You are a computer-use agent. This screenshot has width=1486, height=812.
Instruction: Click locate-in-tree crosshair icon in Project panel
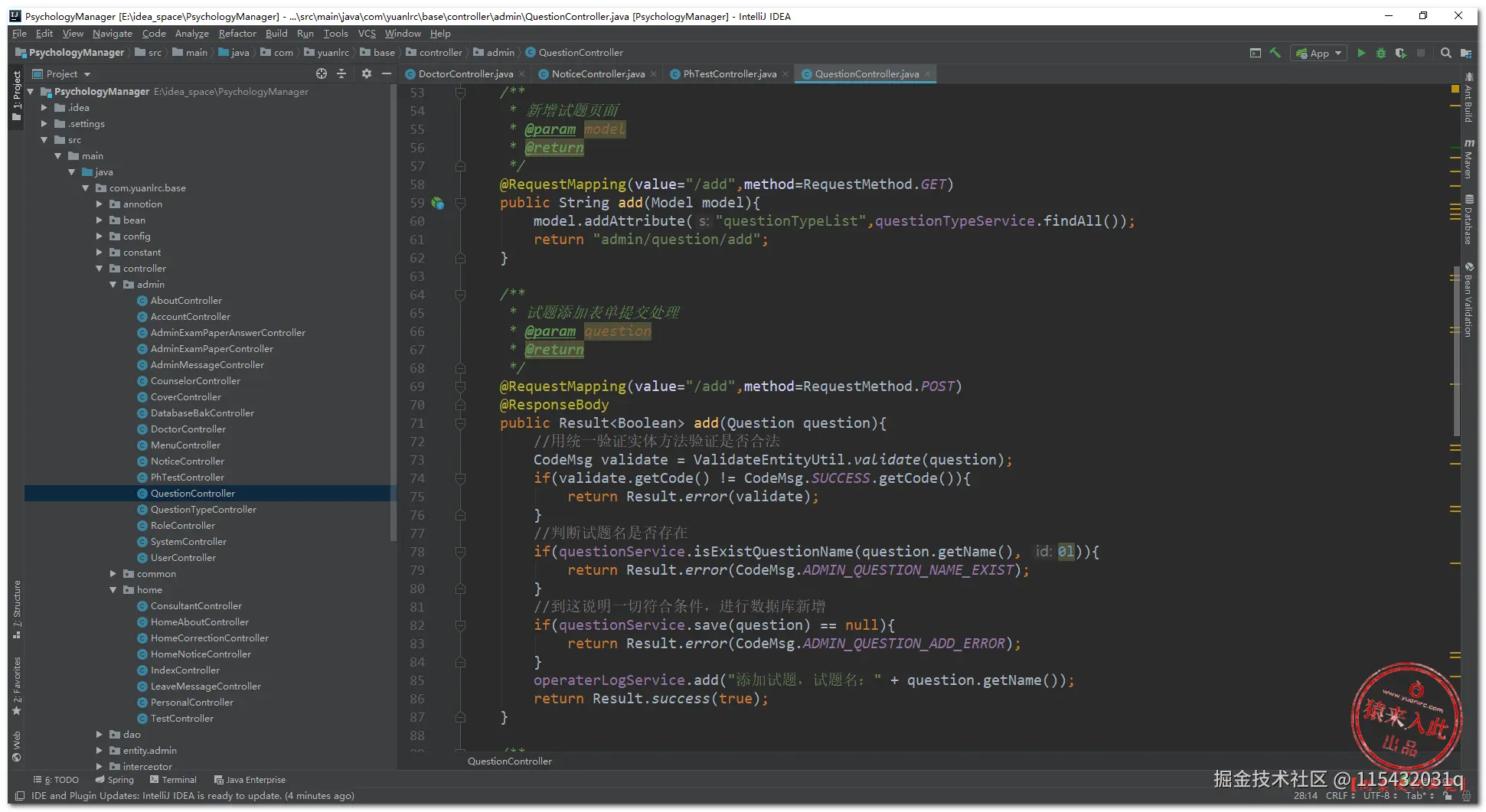coord(322,73)
